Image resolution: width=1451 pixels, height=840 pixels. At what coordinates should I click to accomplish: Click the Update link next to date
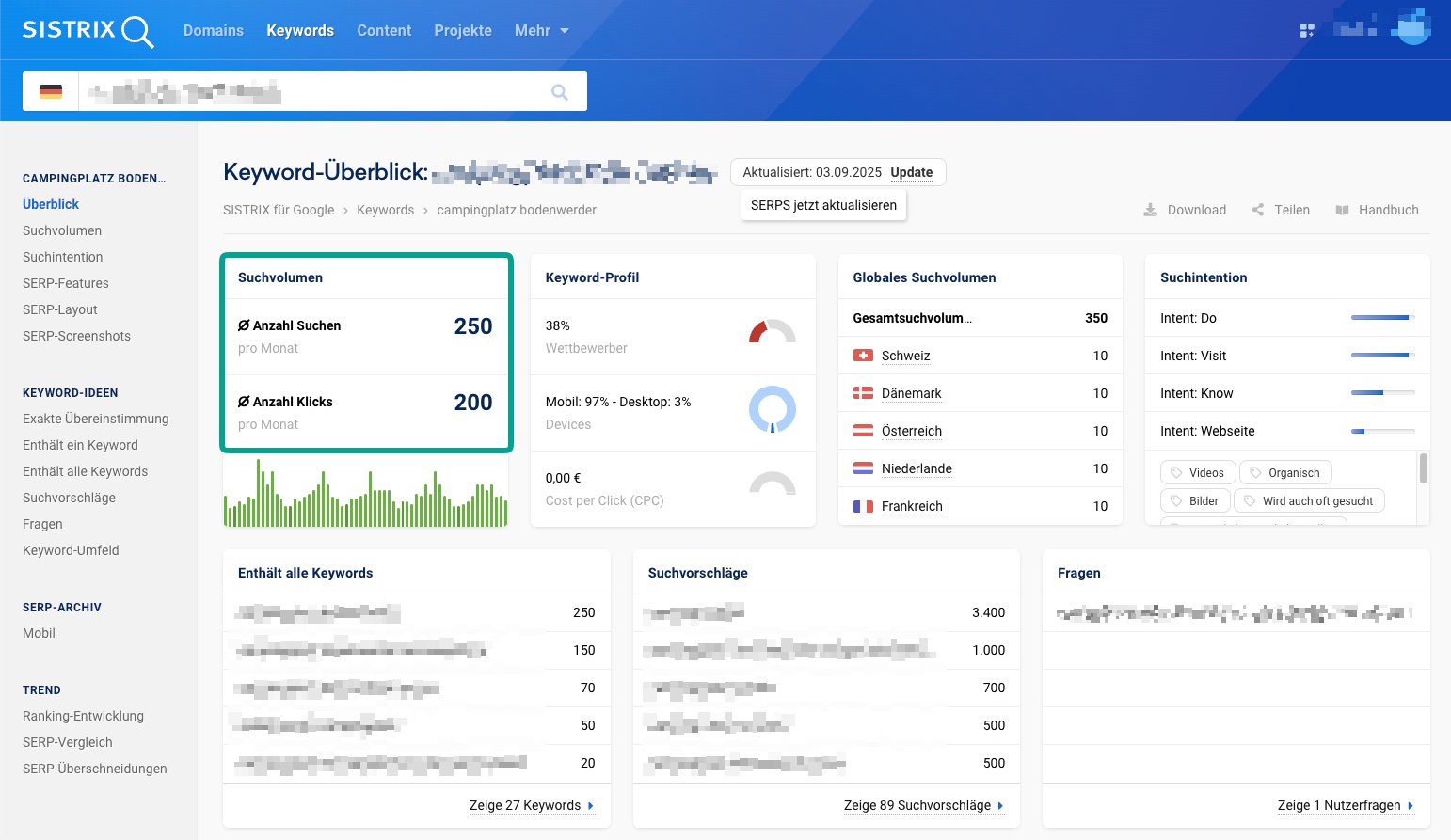click(911, 172)
